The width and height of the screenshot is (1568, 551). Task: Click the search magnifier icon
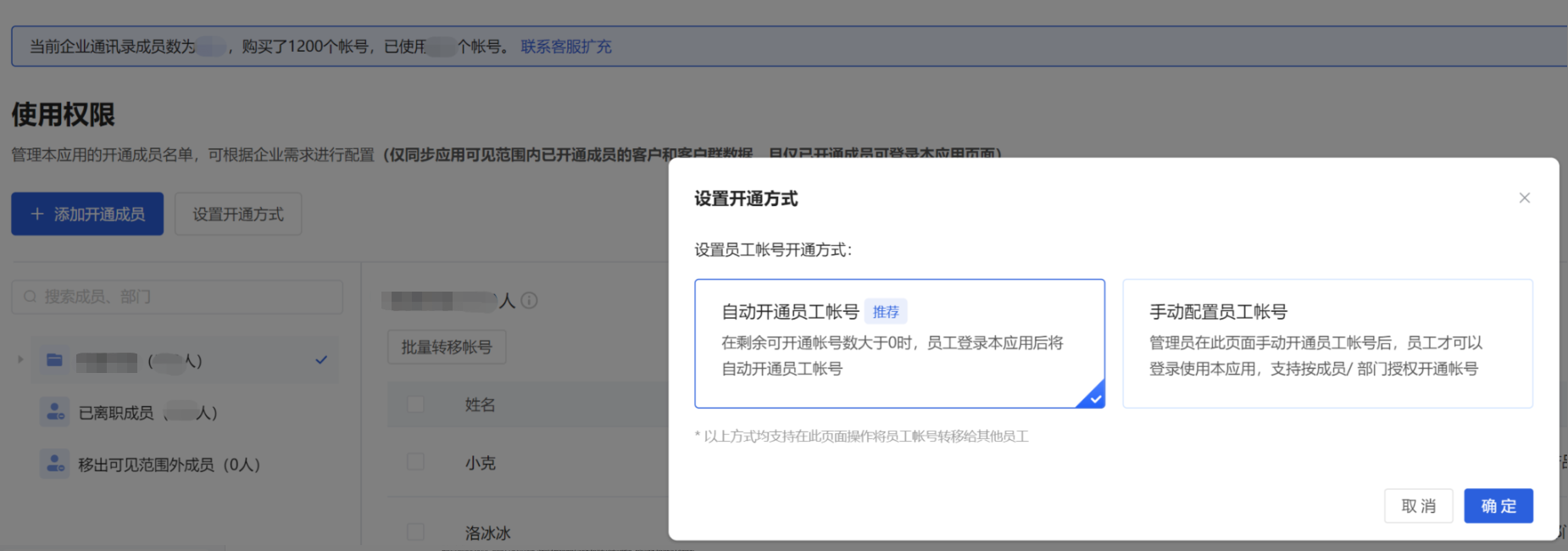click(30, 297)
